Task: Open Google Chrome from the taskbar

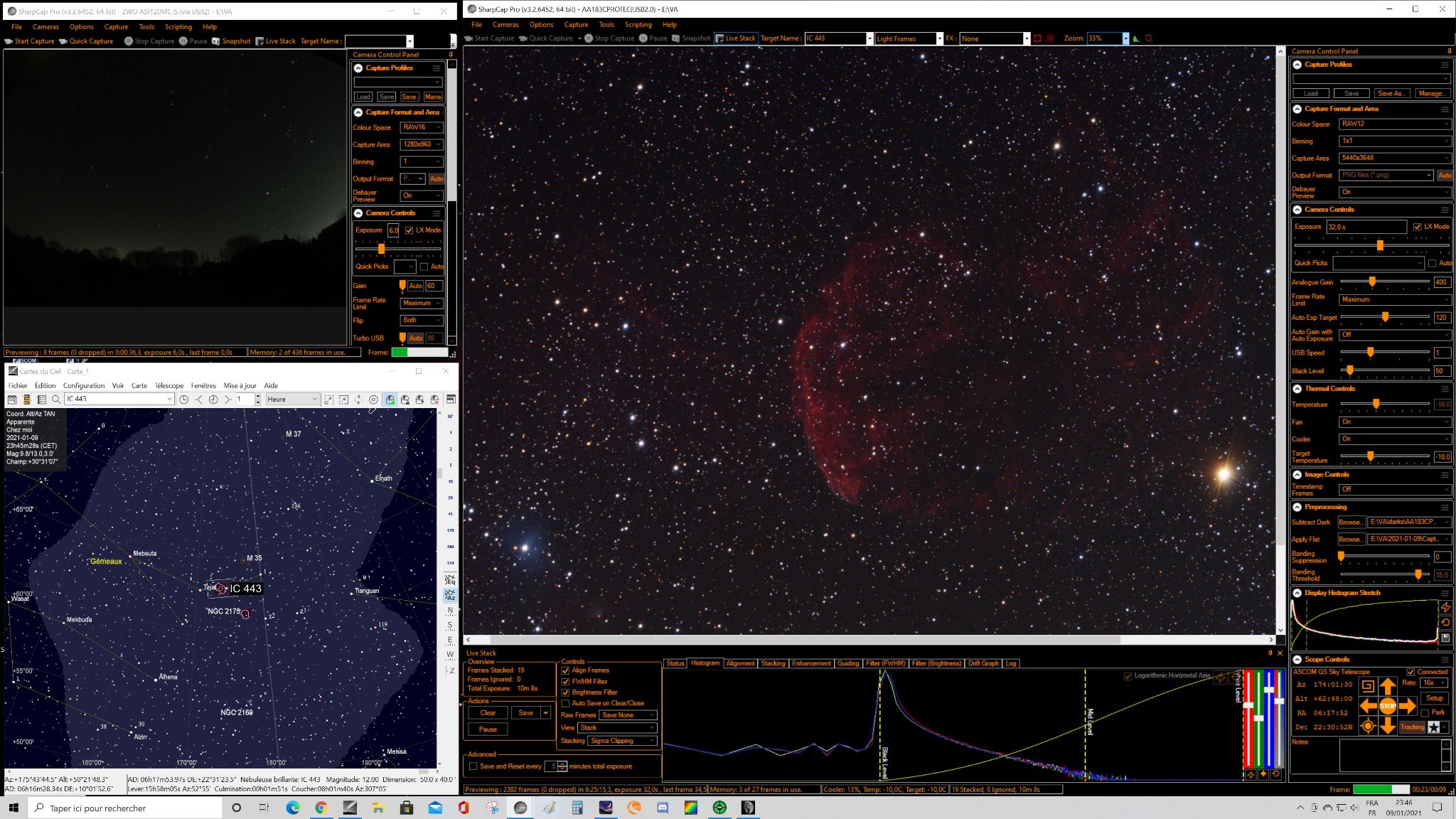Action: (x=321, y=808)
